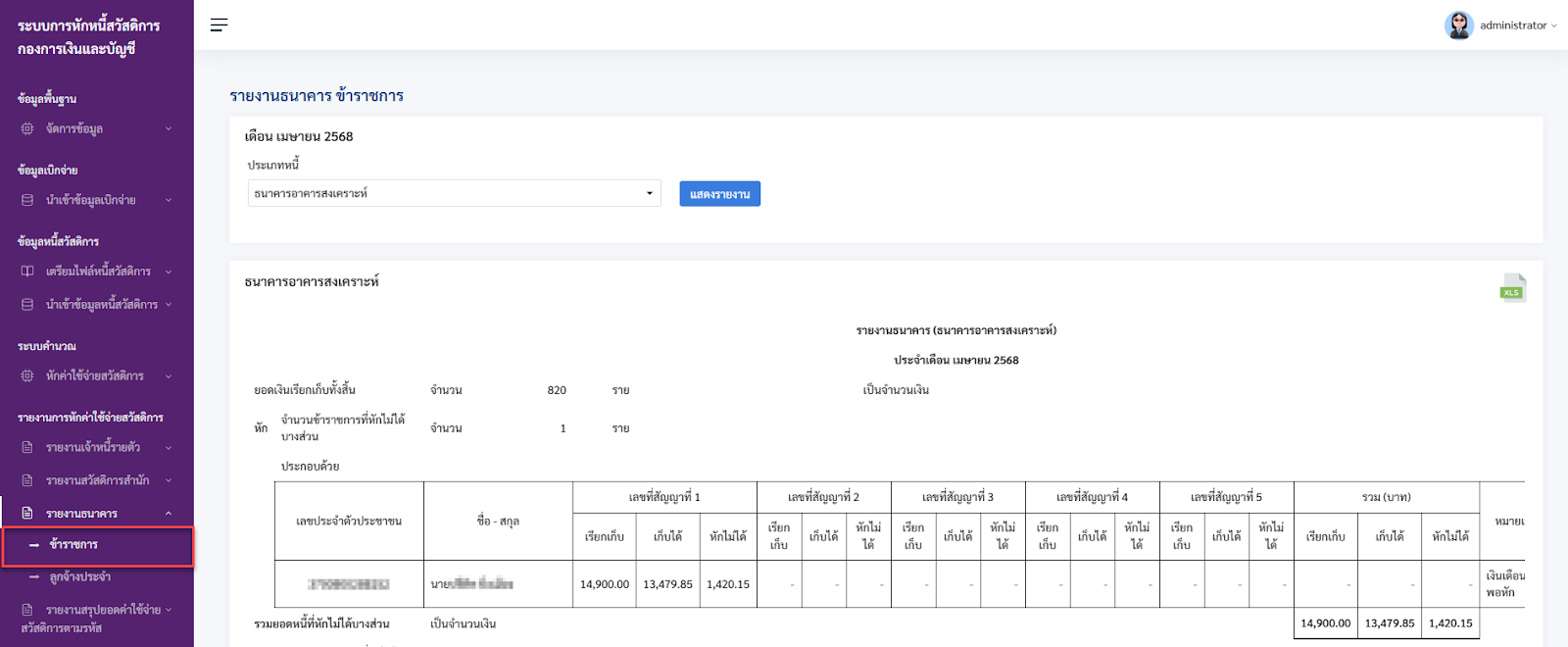Expand รายงานสวัสดิการสำนัก menu chevron
Image resolution: width=1568 pixels, height=647 pixels.
point(169,480)
